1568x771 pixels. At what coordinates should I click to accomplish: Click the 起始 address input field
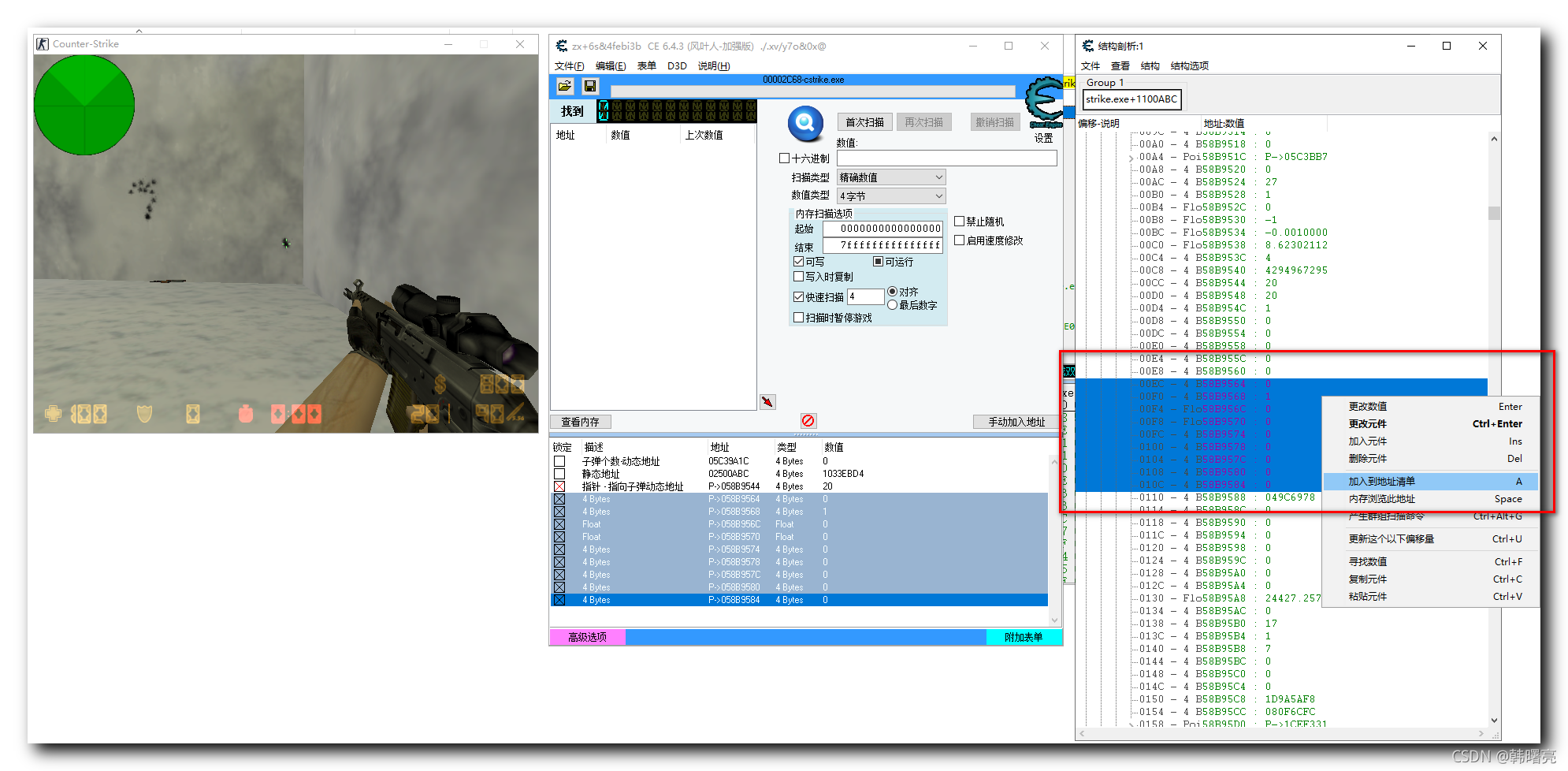click(883, 229)
